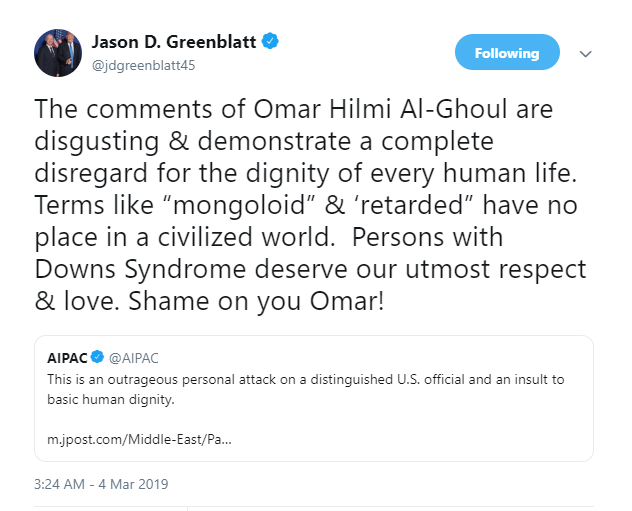
Task: Open the Jason D. Greenblatt display name link
Action: pyautogui.click(x=173, y=42)
